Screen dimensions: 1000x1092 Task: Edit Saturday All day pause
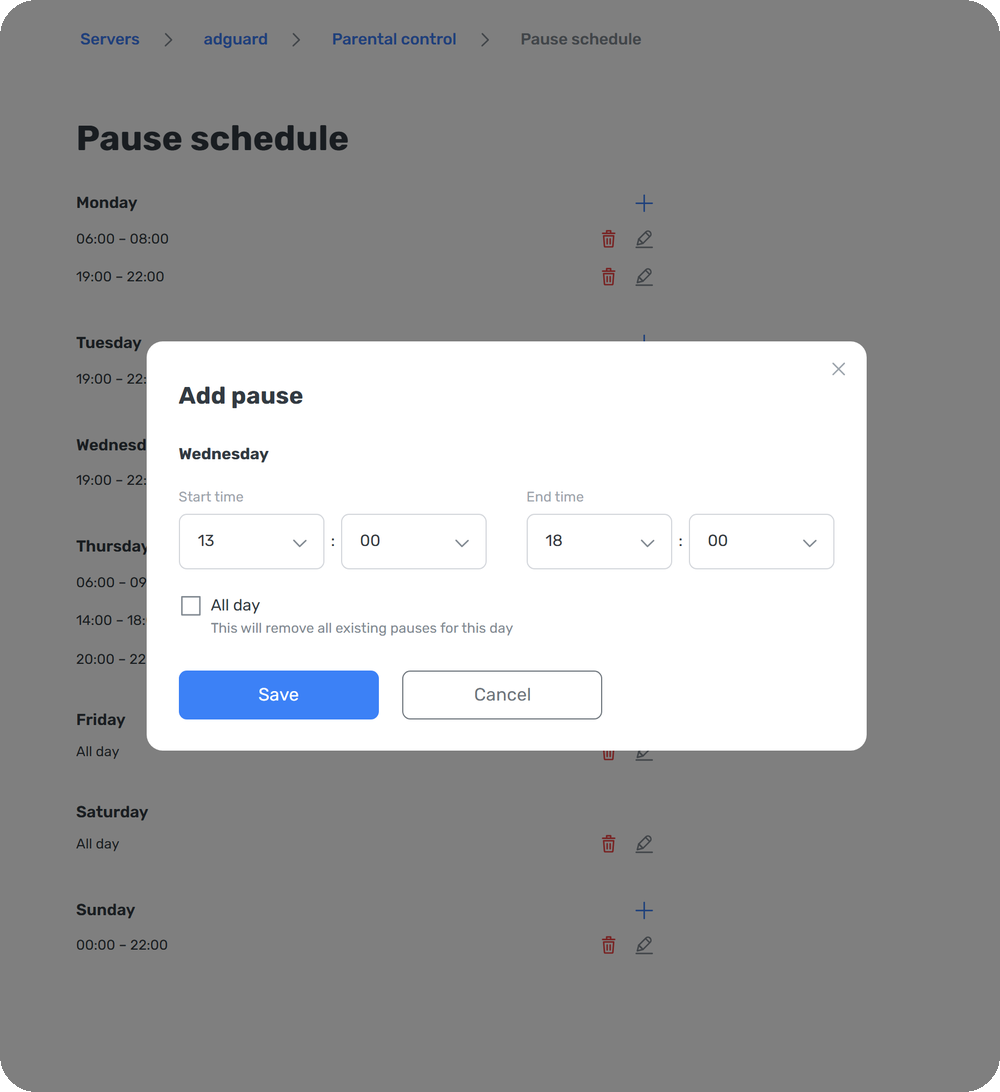(x=643, y=844)
